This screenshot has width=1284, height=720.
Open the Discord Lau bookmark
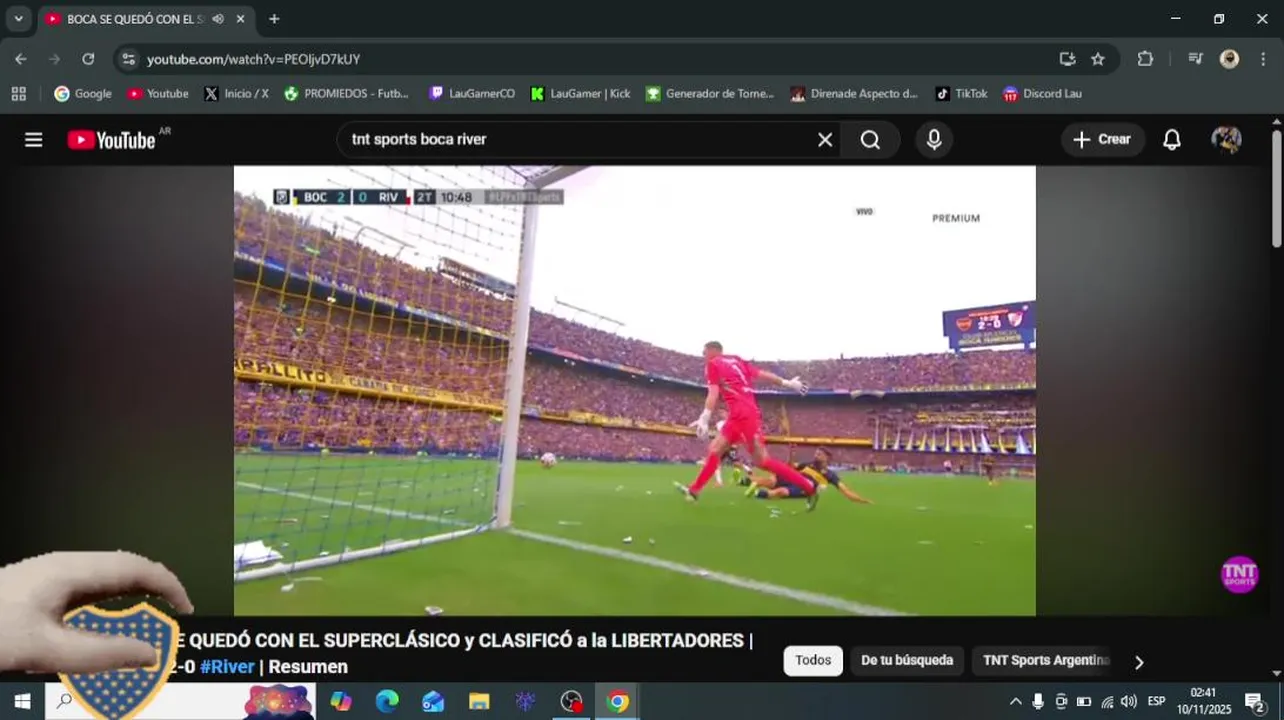1042,94
